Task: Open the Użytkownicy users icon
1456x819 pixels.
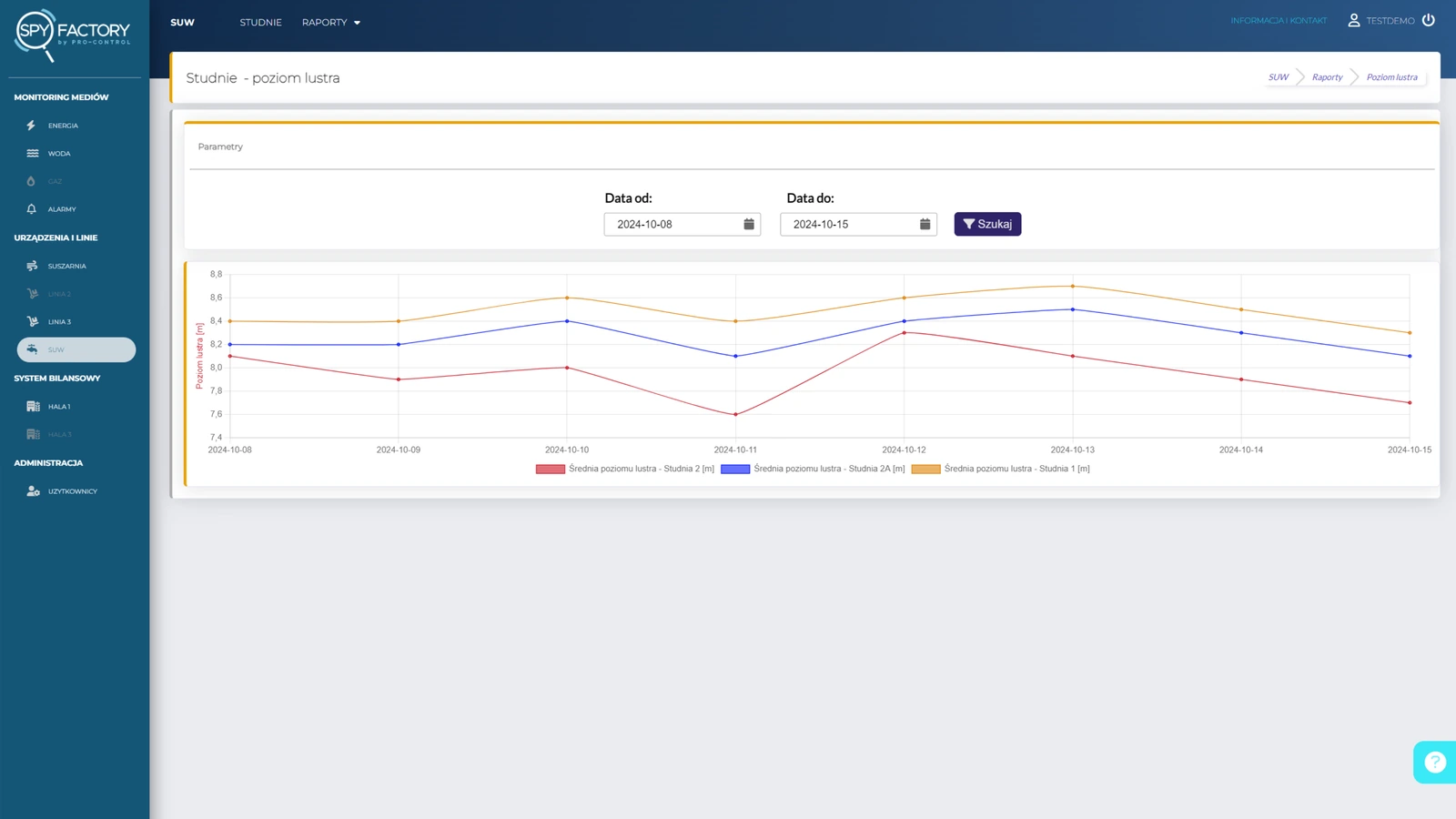Action: point(33,491)
